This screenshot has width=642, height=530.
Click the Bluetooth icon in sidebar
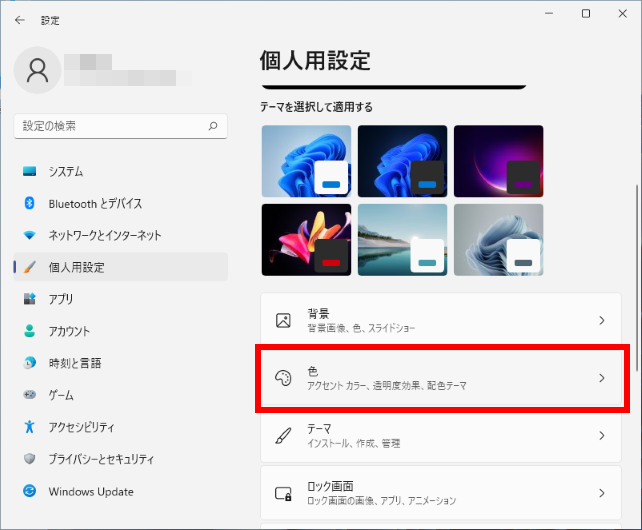point(29,203)
